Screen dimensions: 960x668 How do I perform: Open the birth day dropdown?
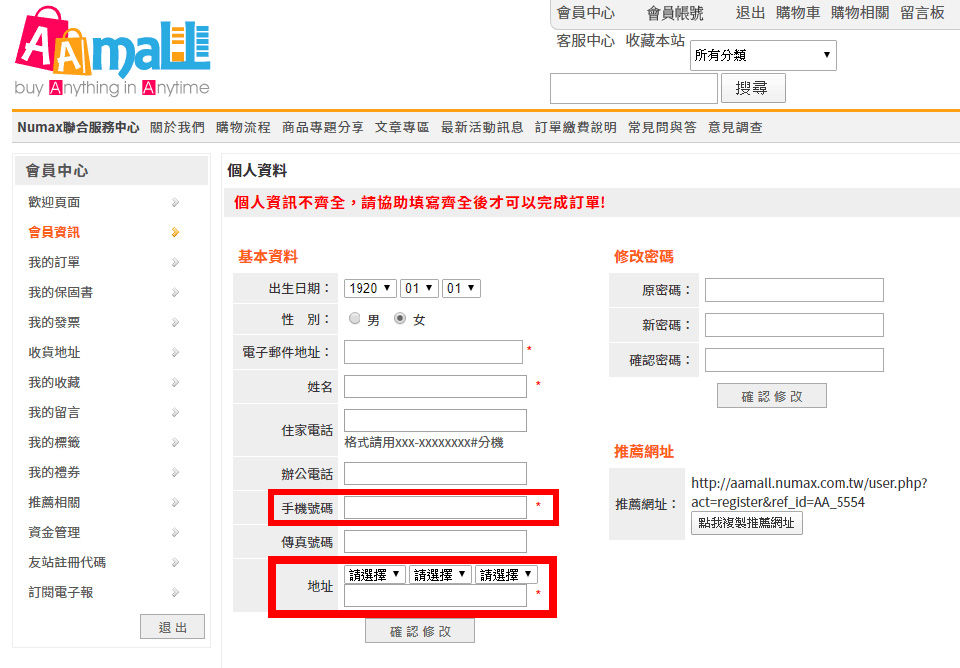point(461,288)
